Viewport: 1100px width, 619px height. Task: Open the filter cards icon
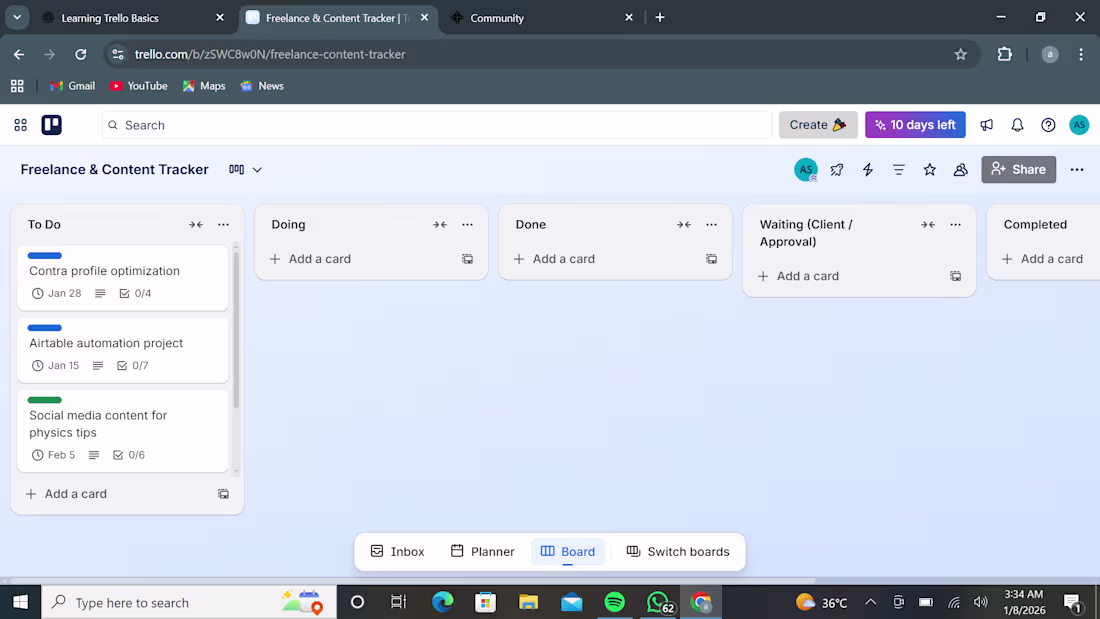click(x=898, y=170)
